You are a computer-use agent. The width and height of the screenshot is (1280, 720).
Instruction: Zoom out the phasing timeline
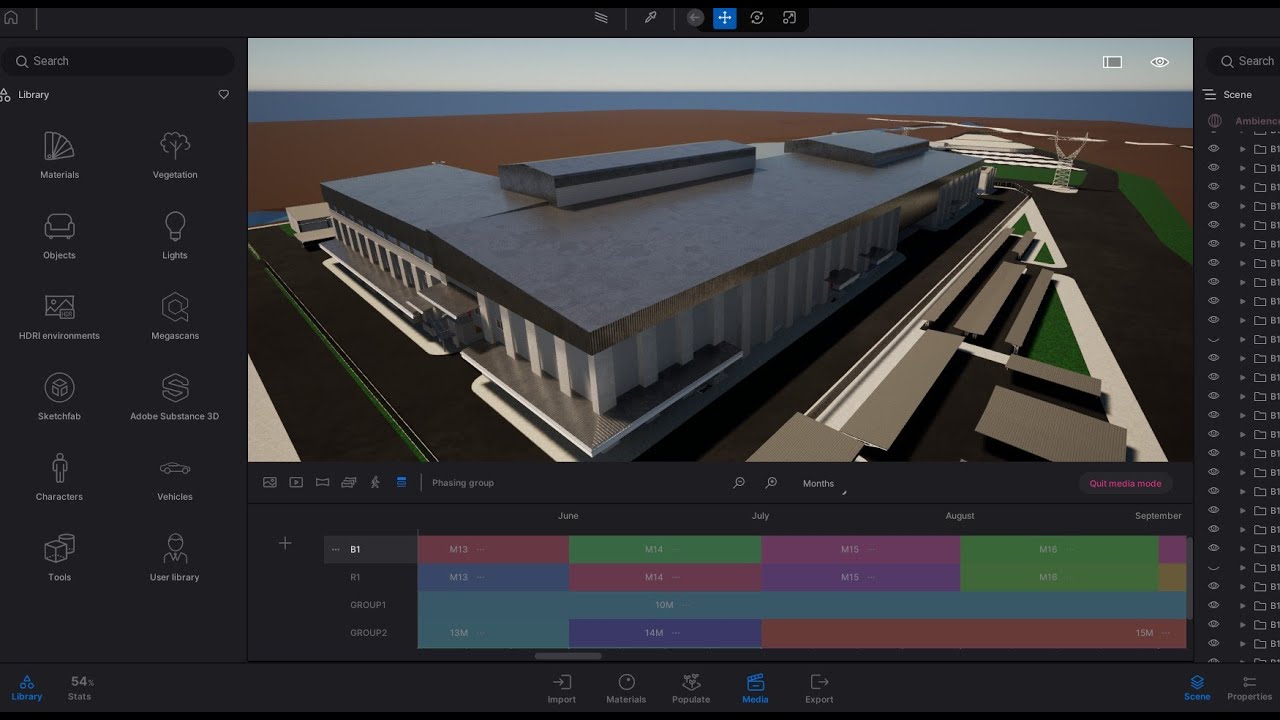coord(739,483)
